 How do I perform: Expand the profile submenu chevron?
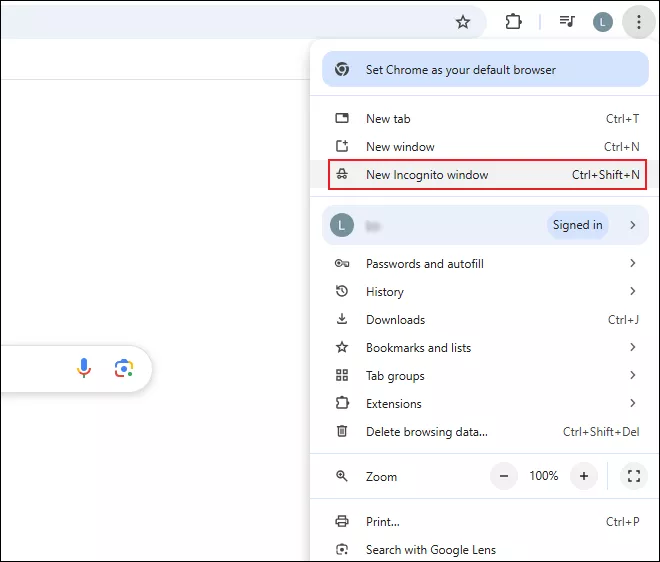(633, 225)
